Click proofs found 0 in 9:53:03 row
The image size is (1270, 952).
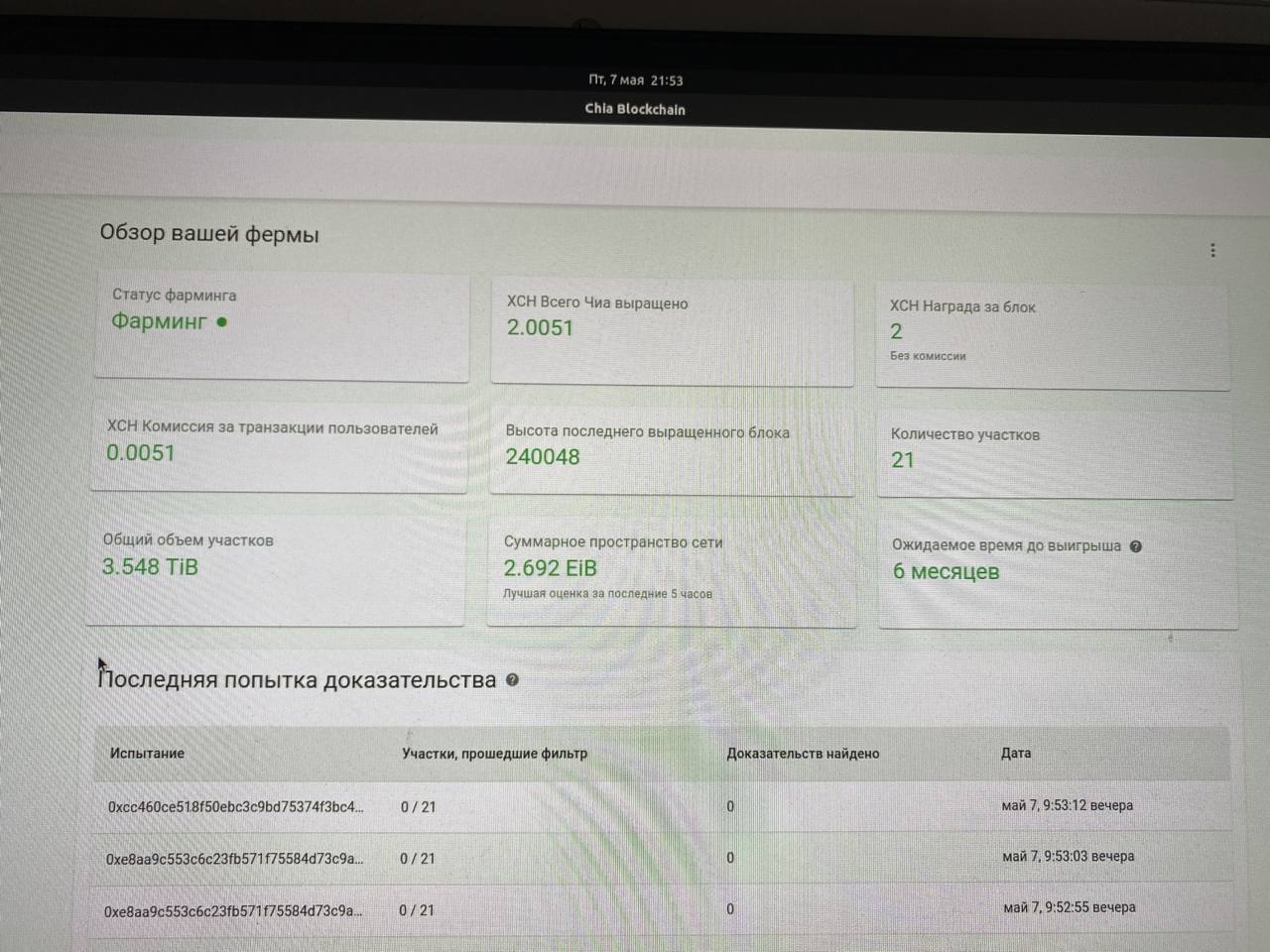tap(730, 858)
